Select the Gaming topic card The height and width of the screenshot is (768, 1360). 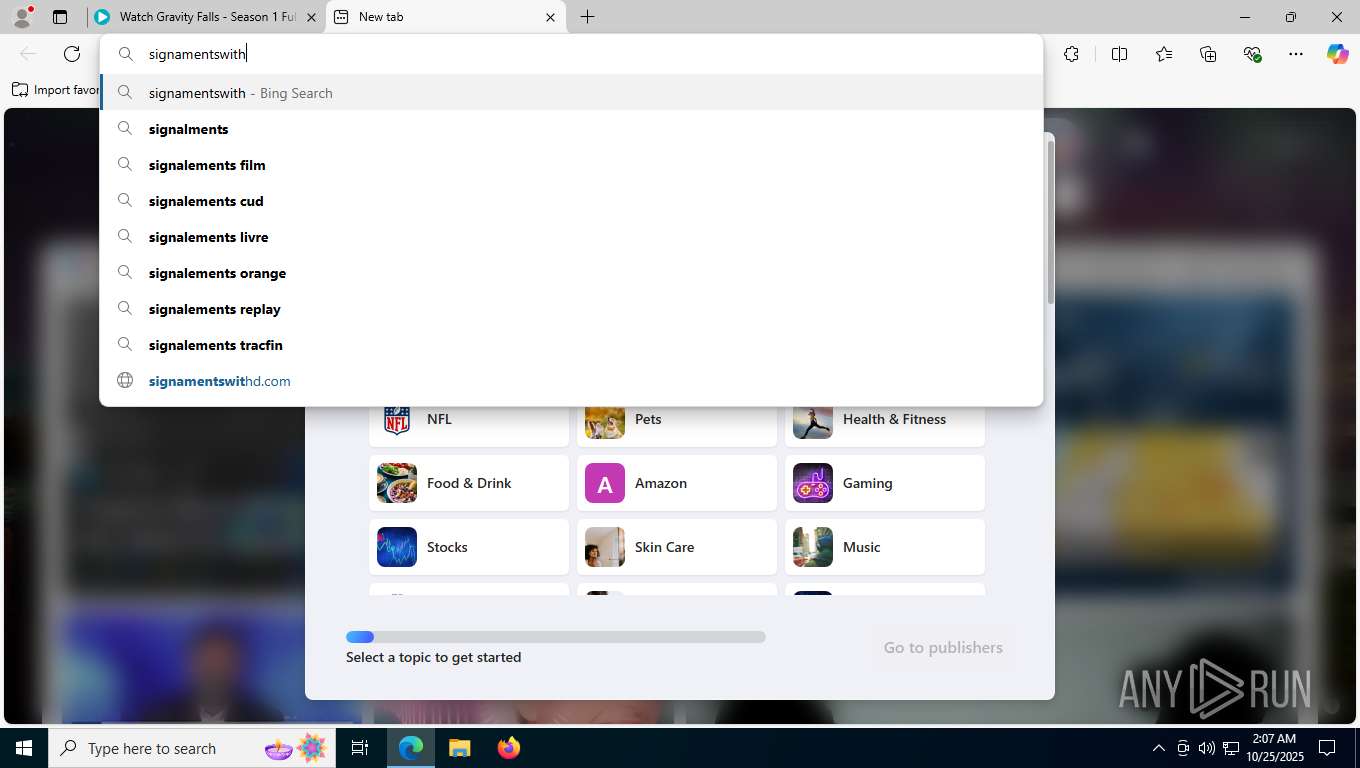point(885,483)
